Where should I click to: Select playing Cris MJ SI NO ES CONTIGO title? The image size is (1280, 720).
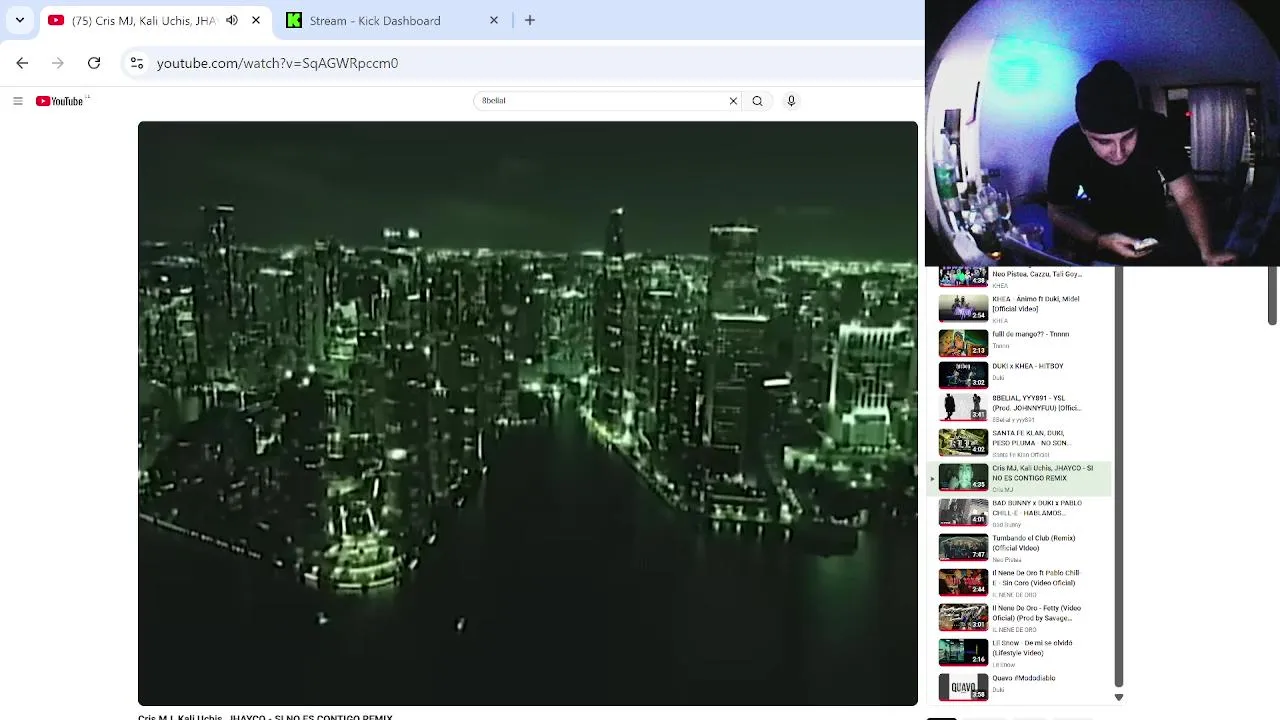click(1042, 473)
